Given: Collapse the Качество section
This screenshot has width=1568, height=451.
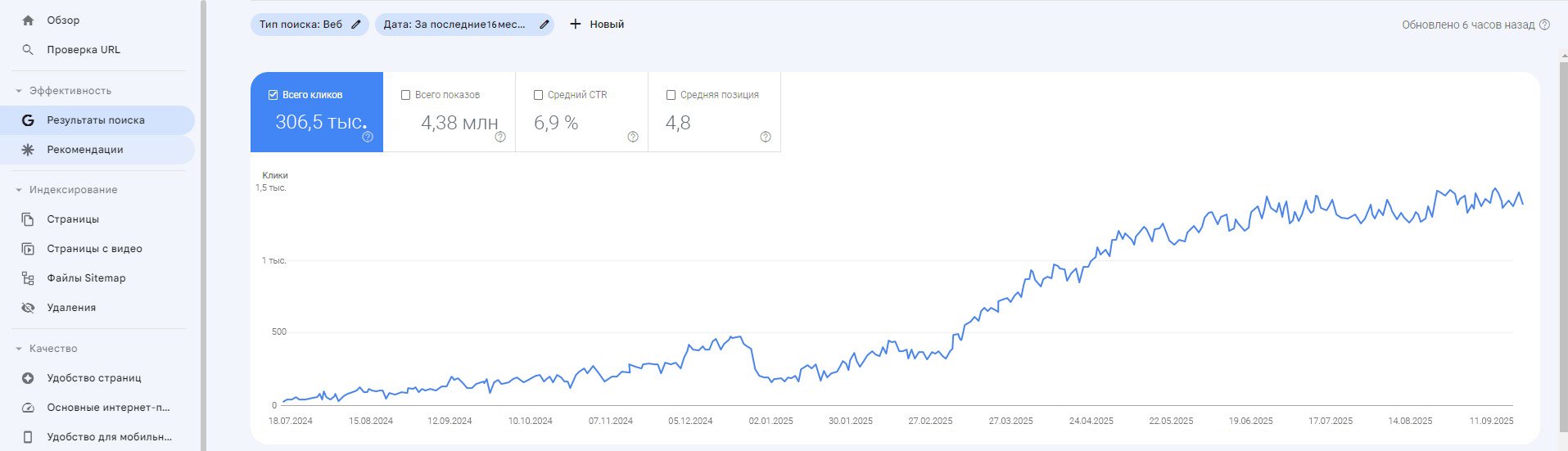Looking at the screenshot, I should coord(19,349).
